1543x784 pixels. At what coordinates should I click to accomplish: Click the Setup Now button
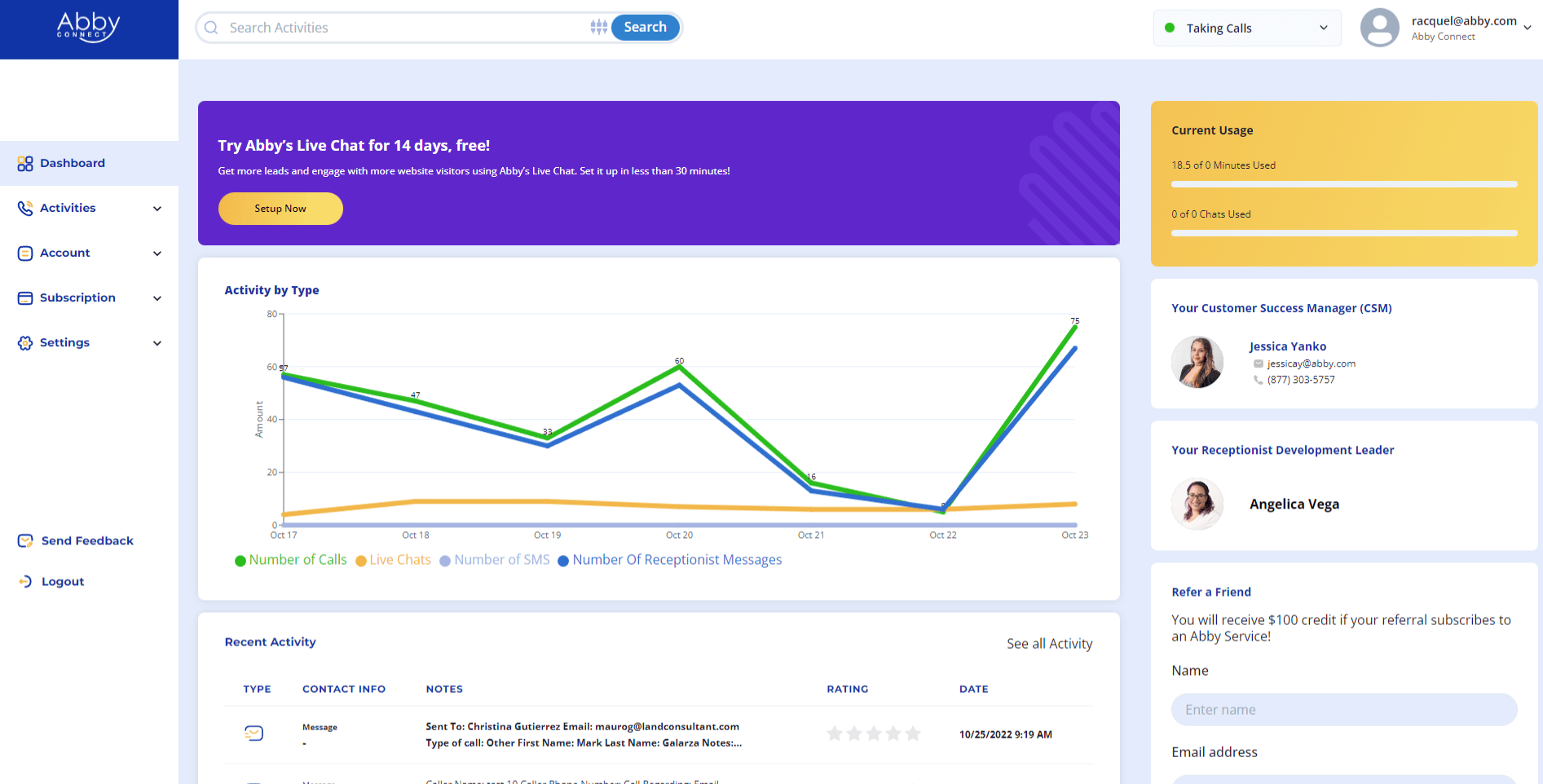(280, 209)
